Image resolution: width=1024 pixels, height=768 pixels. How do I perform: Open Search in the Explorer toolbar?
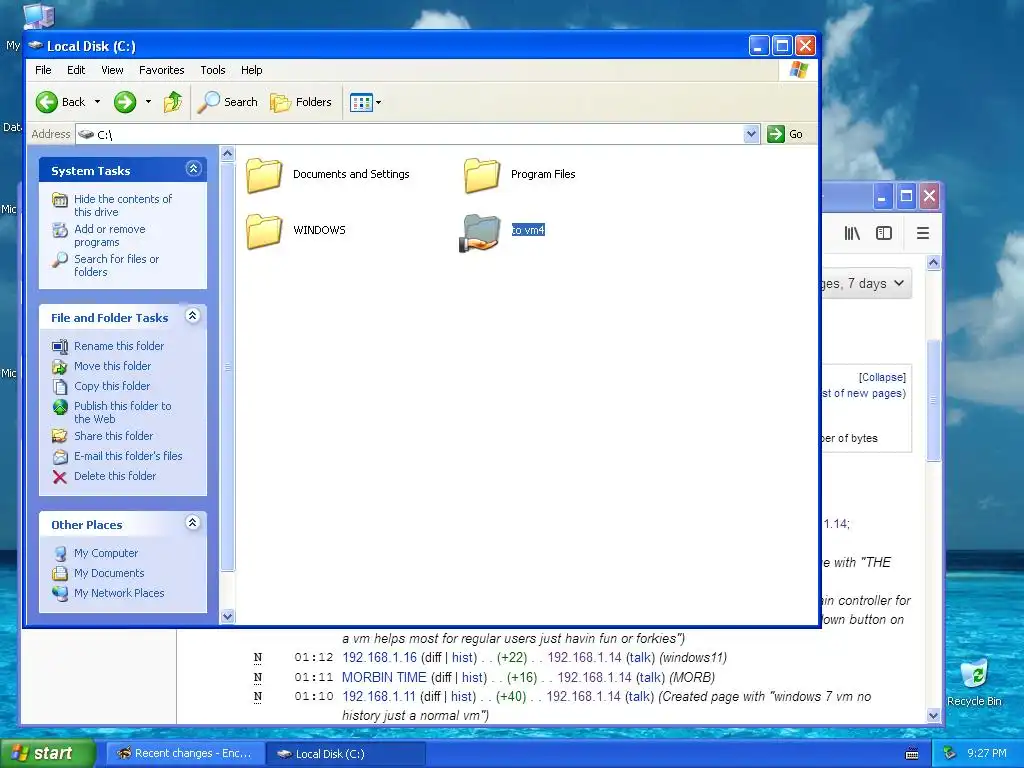click(x=227, y=102)
